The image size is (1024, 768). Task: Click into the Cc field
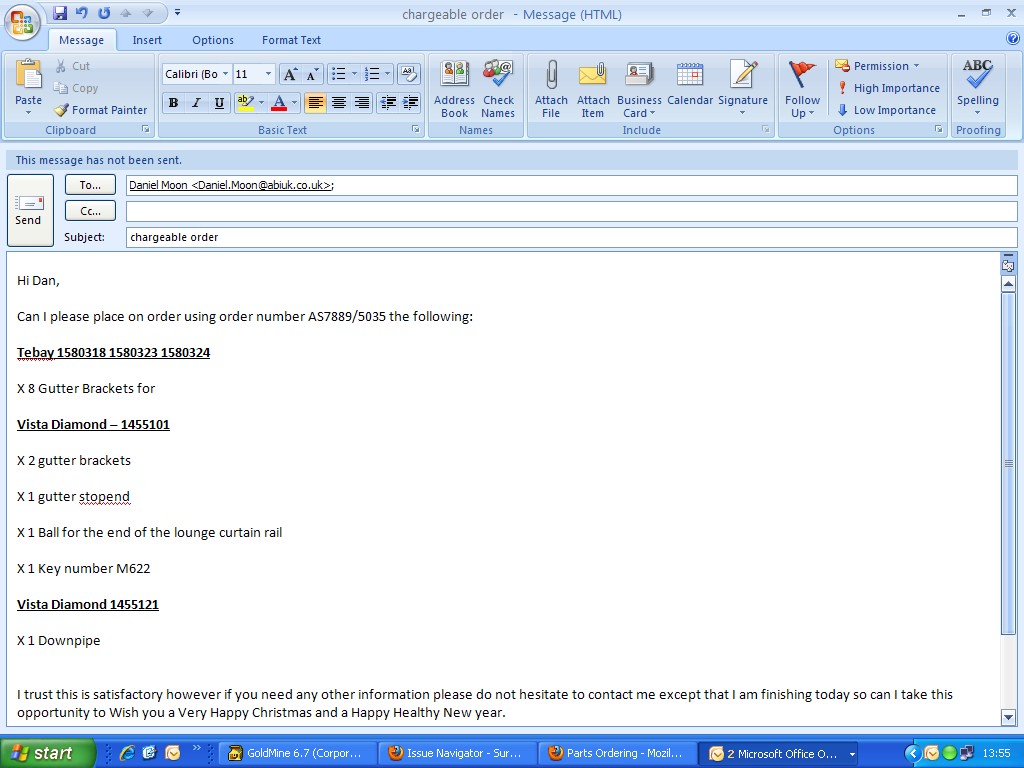point(571,211)
